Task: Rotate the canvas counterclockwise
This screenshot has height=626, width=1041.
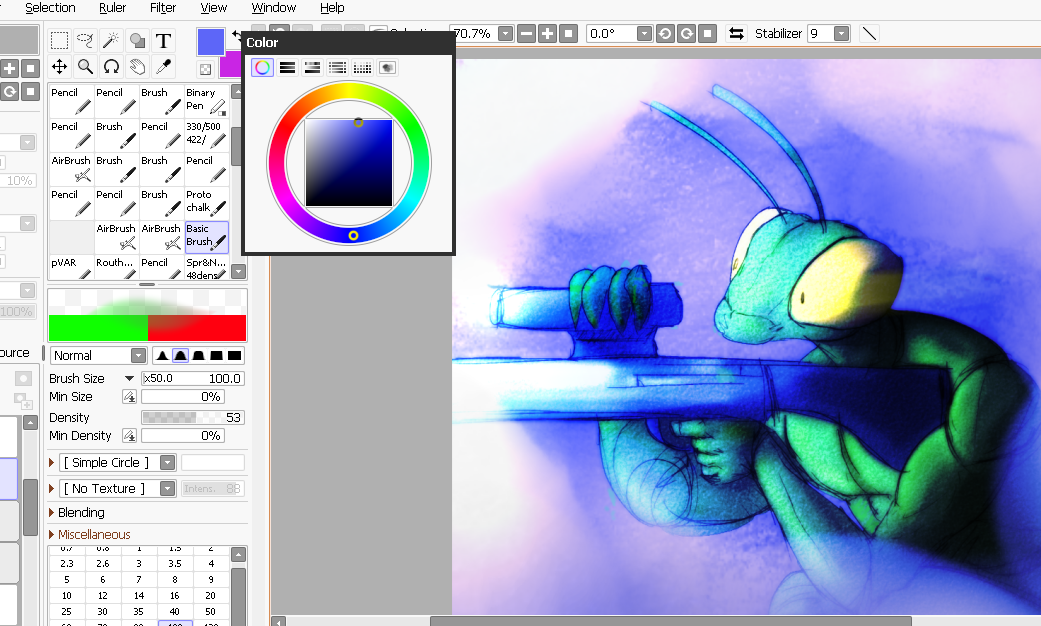Action: tap(665, 34)
